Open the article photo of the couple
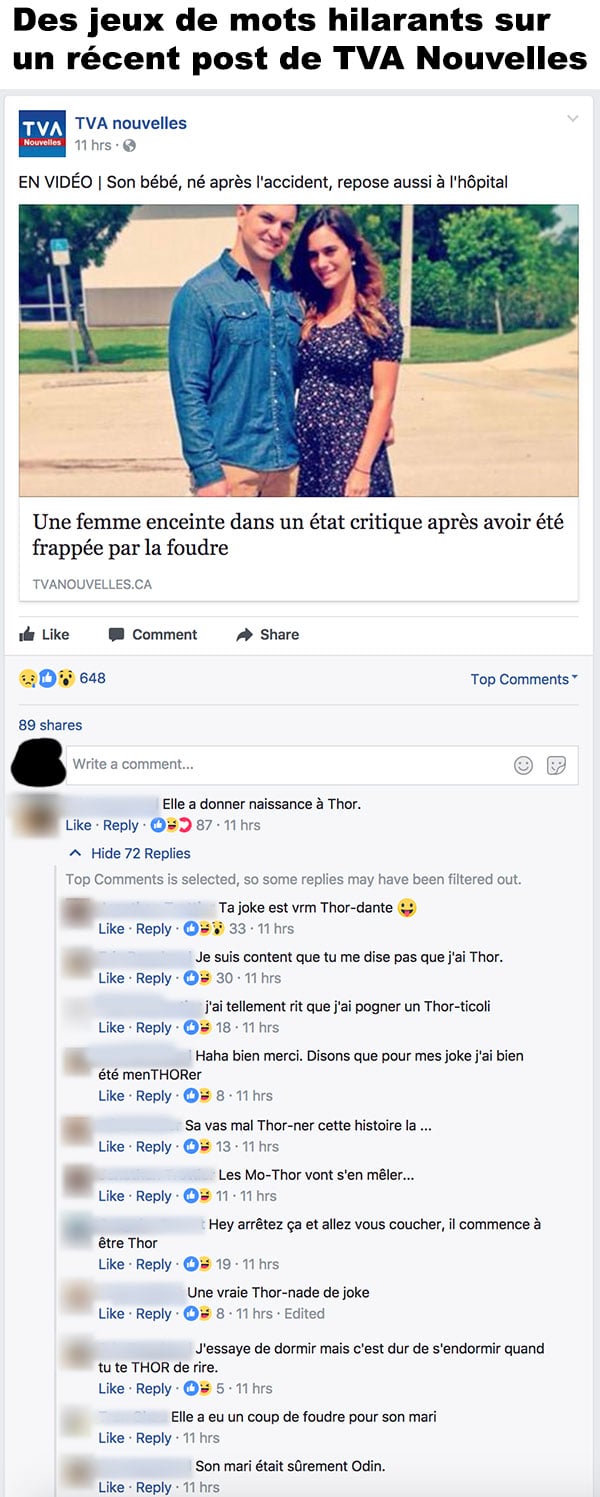Screen dimensions: 600x1497 pyautogui.click(x=298, y=351)
